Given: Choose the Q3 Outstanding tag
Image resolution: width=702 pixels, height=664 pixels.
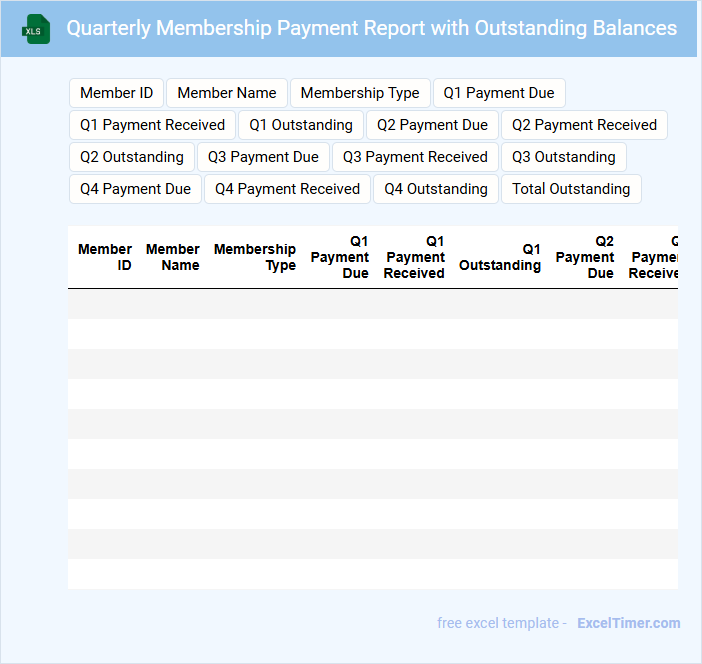Looking at the screenshot, I should click(564, 157).
